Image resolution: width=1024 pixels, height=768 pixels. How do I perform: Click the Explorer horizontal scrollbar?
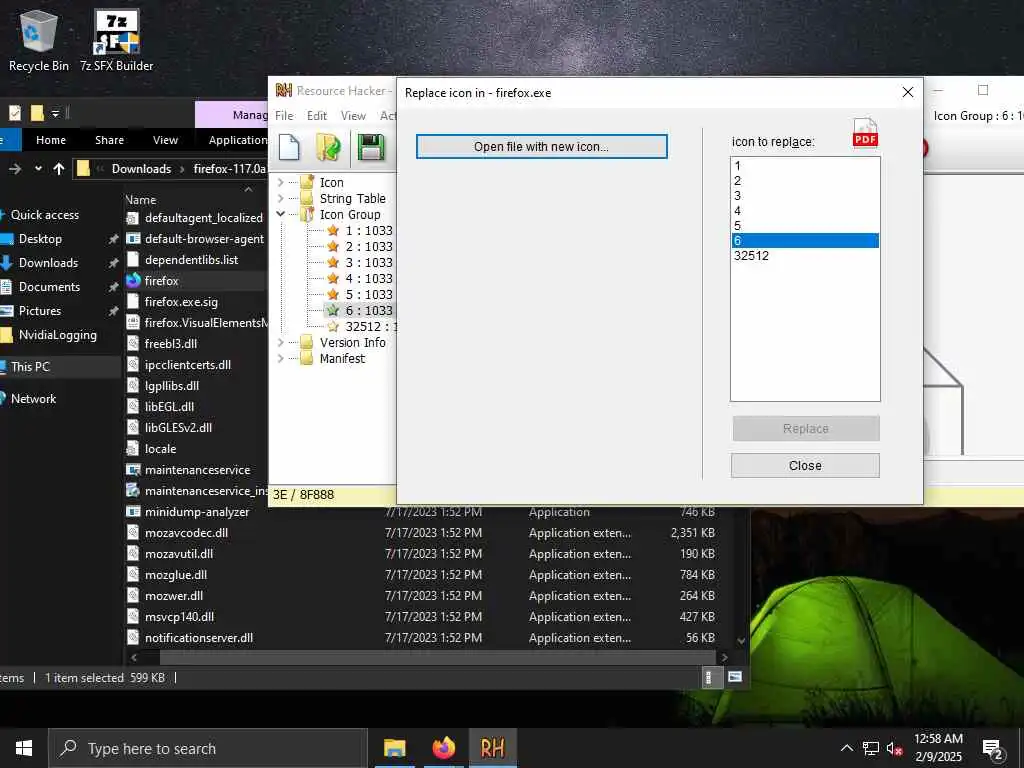[437, 657]
